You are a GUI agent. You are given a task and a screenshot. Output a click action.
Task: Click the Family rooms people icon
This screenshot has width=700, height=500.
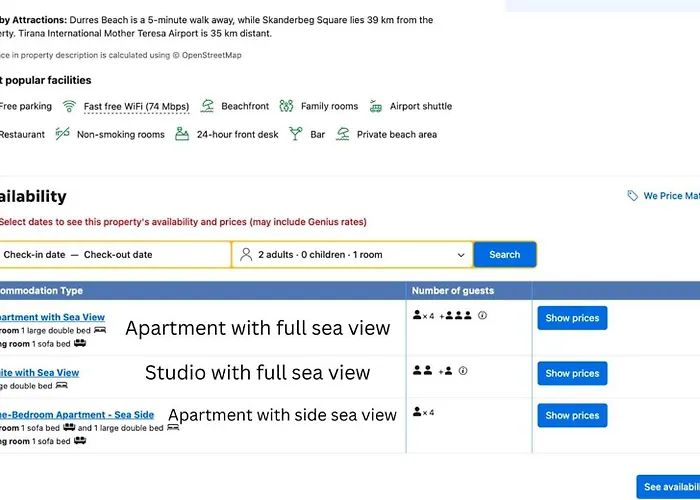pos(286,106)
